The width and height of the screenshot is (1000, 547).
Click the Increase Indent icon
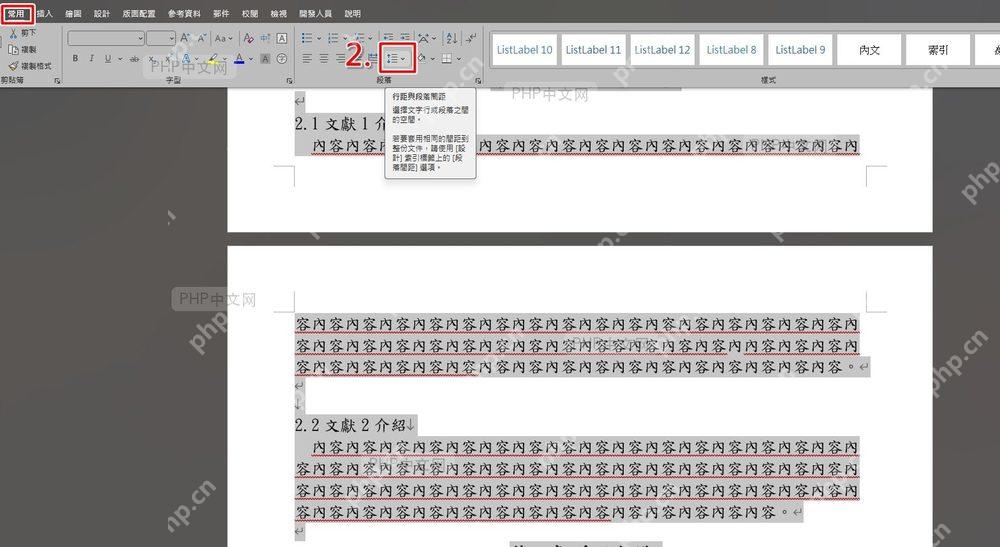click(x=405, y=38)
